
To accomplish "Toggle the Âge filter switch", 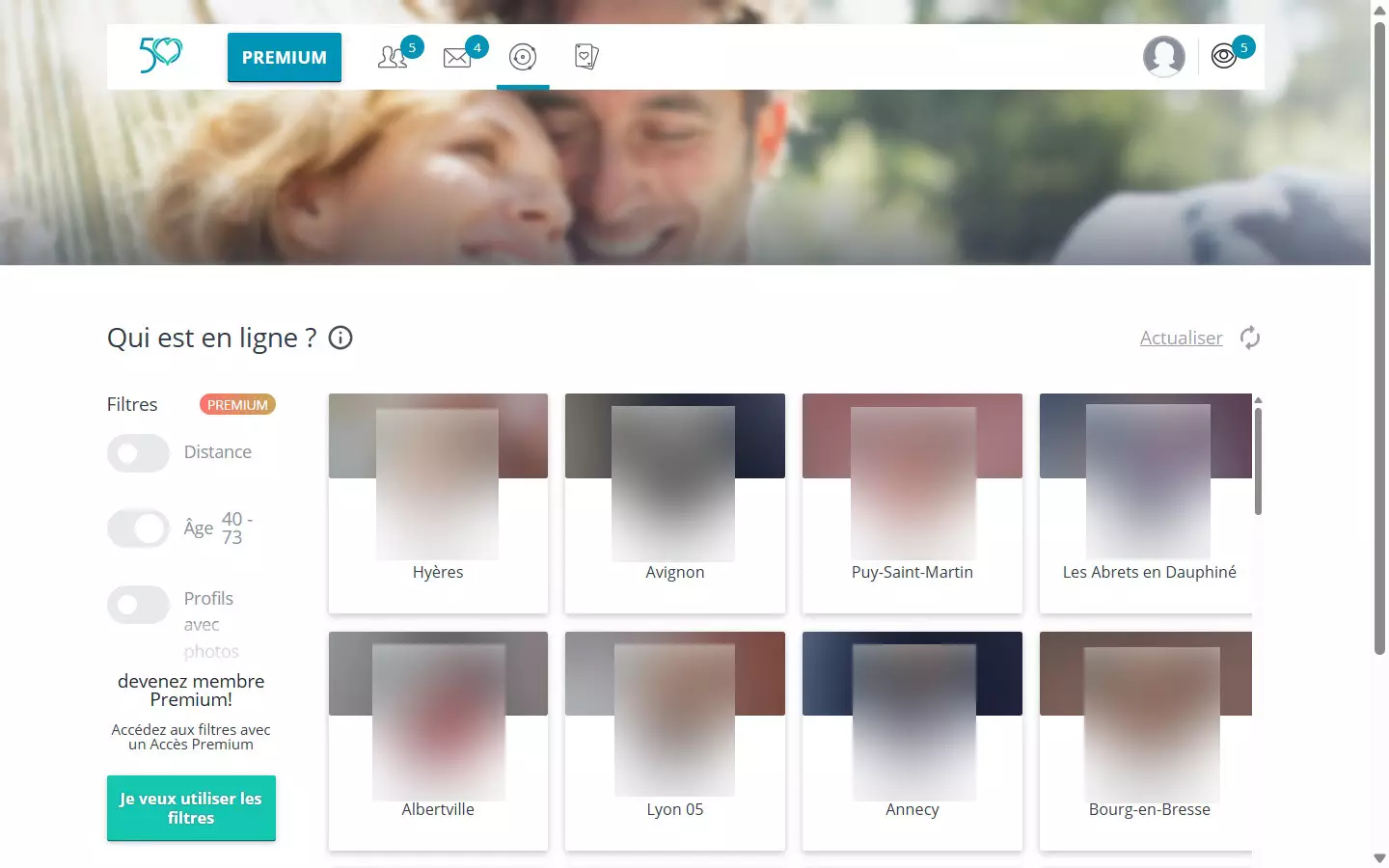I will click(x=138, y=529).
